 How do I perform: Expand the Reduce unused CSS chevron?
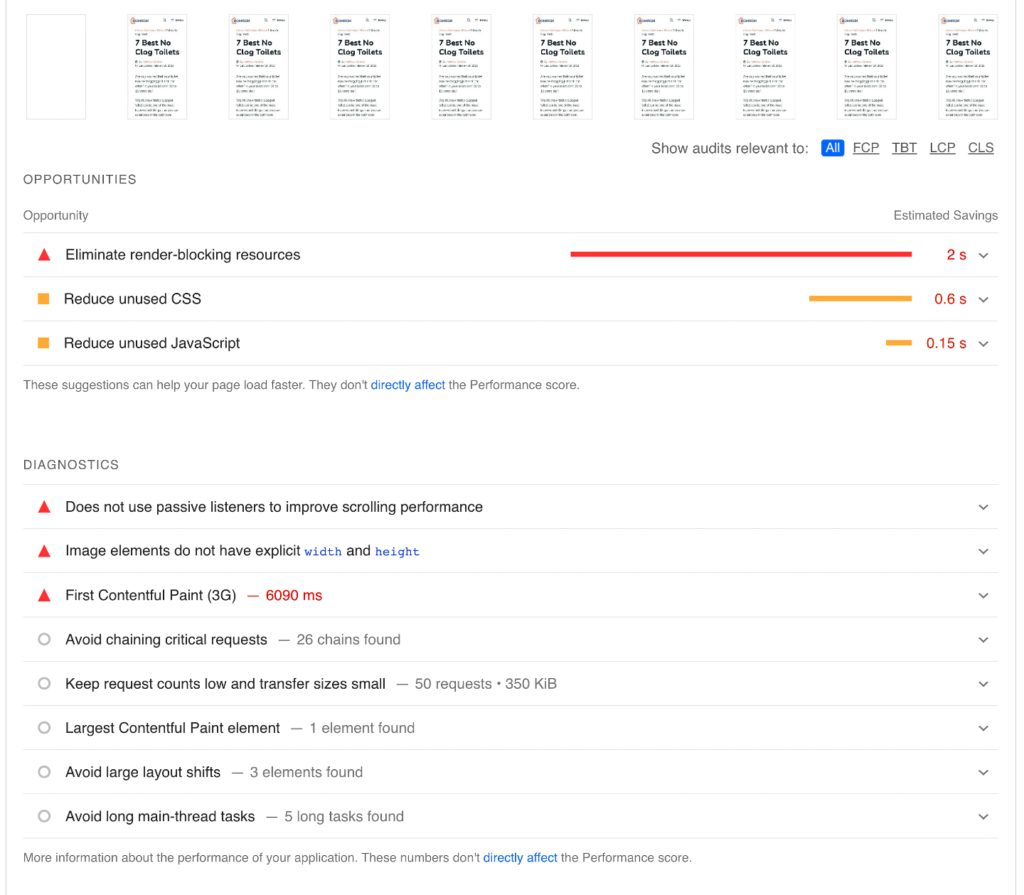[983, 299]
